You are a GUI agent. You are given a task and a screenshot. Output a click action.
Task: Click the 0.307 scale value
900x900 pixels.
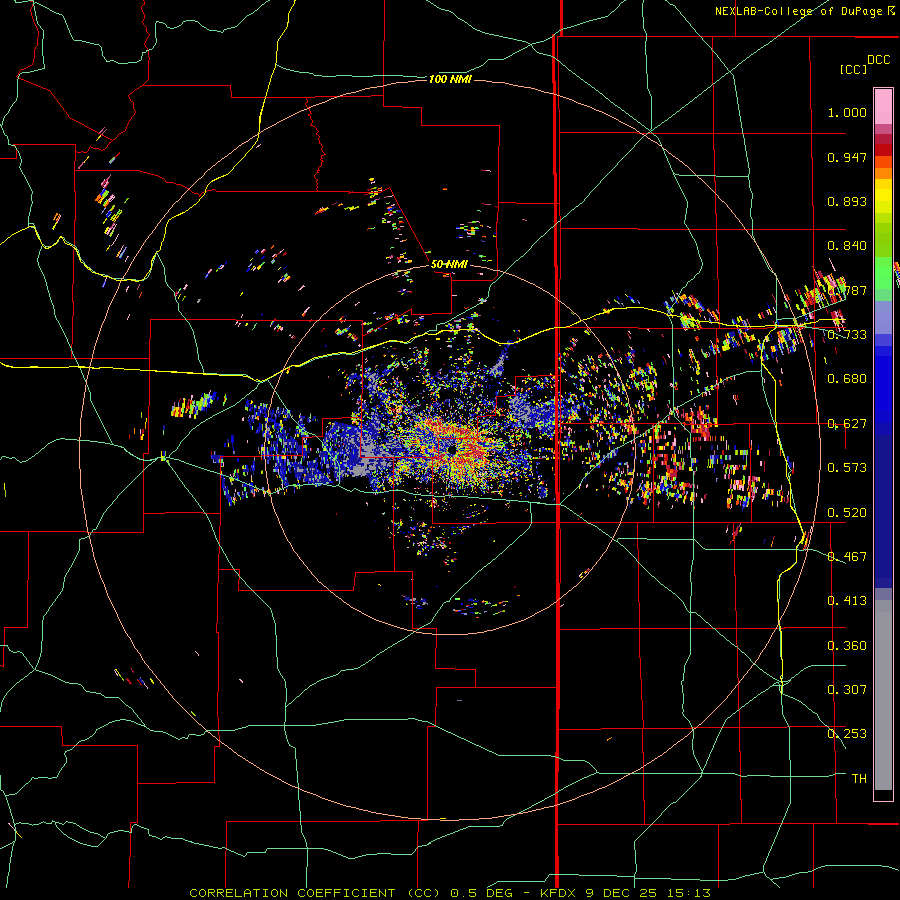[x=847, y=690]
